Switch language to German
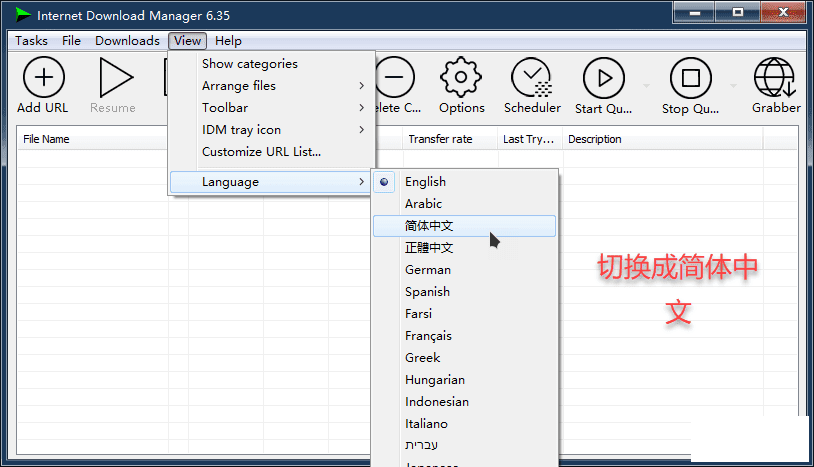Screen dimensions: 814x467 [x=465, y=270]
